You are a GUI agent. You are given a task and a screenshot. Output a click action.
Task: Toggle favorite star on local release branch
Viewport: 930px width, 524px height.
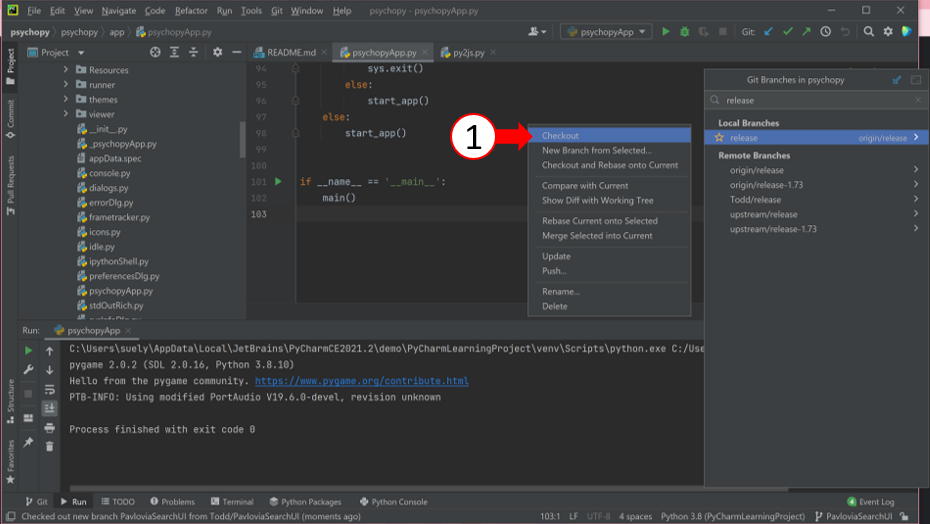719,138
